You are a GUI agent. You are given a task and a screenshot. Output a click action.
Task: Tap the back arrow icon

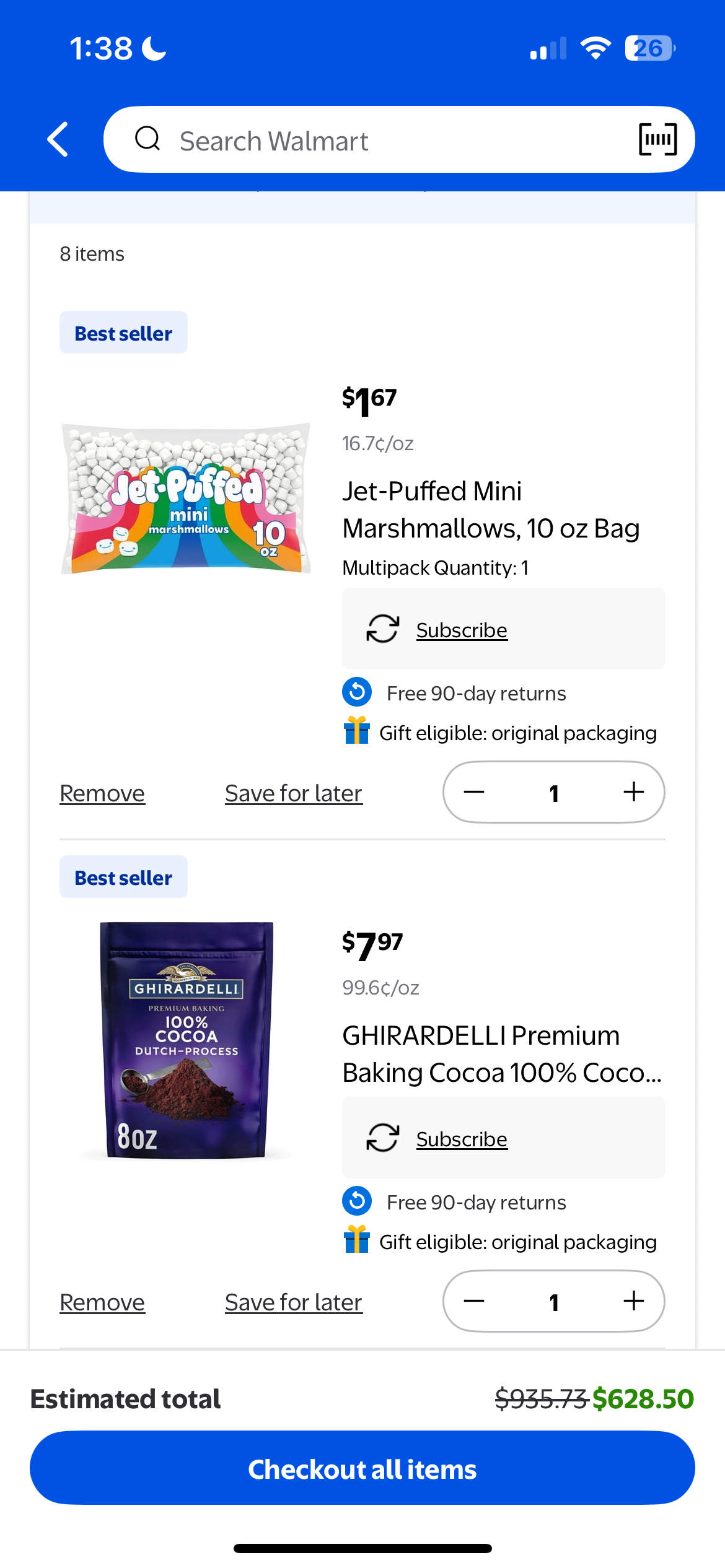[58, 139]
